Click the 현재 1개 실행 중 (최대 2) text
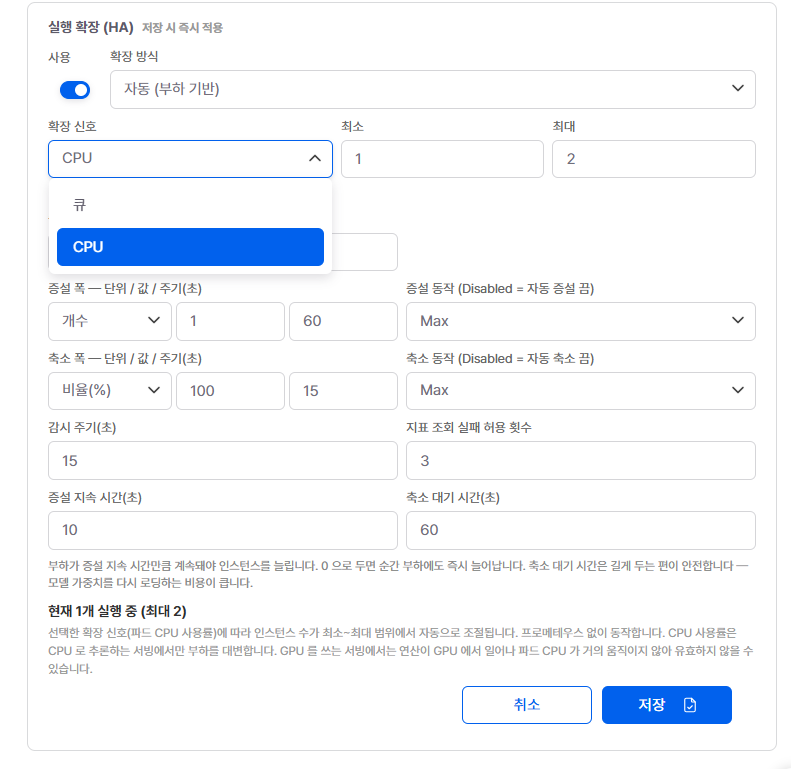This screenshot has height=769, width=791. click(x=117, y=611)
